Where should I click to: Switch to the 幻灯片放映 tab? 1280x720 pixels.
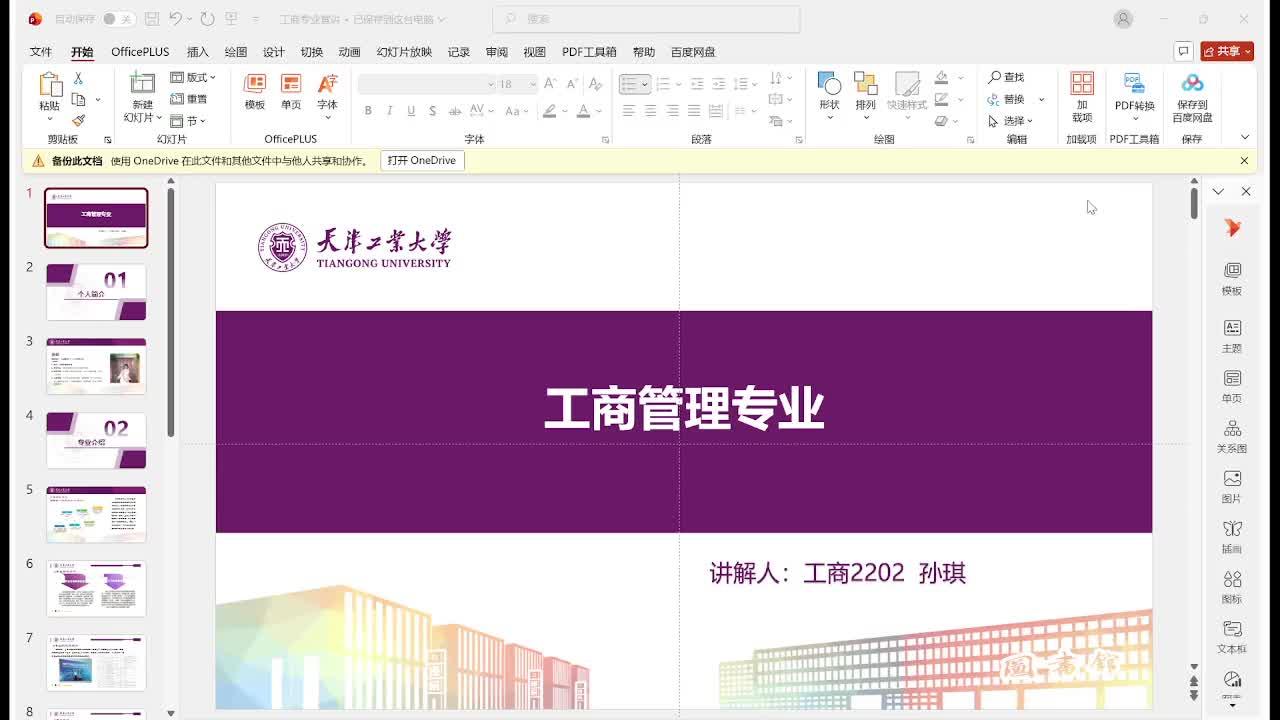404,52
